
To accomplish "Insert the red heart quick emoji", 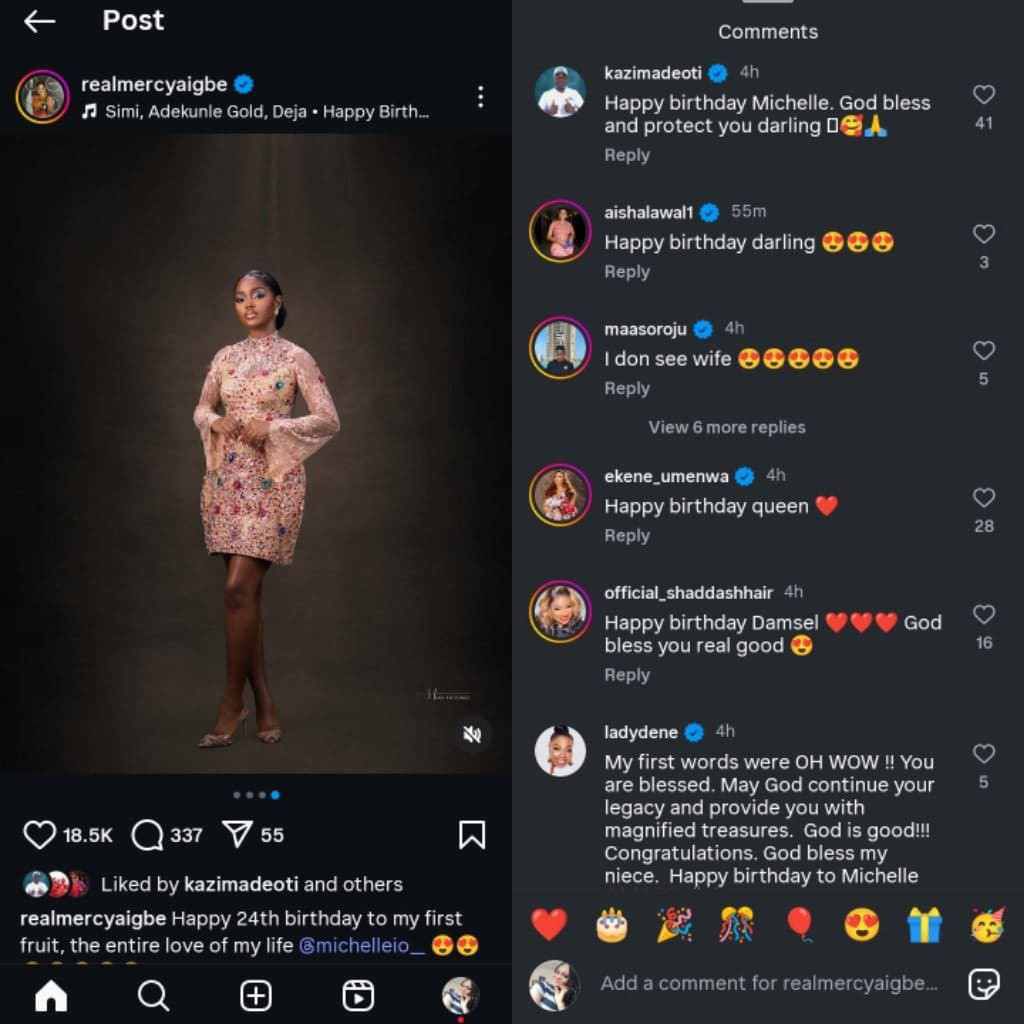I will [549, 925].
